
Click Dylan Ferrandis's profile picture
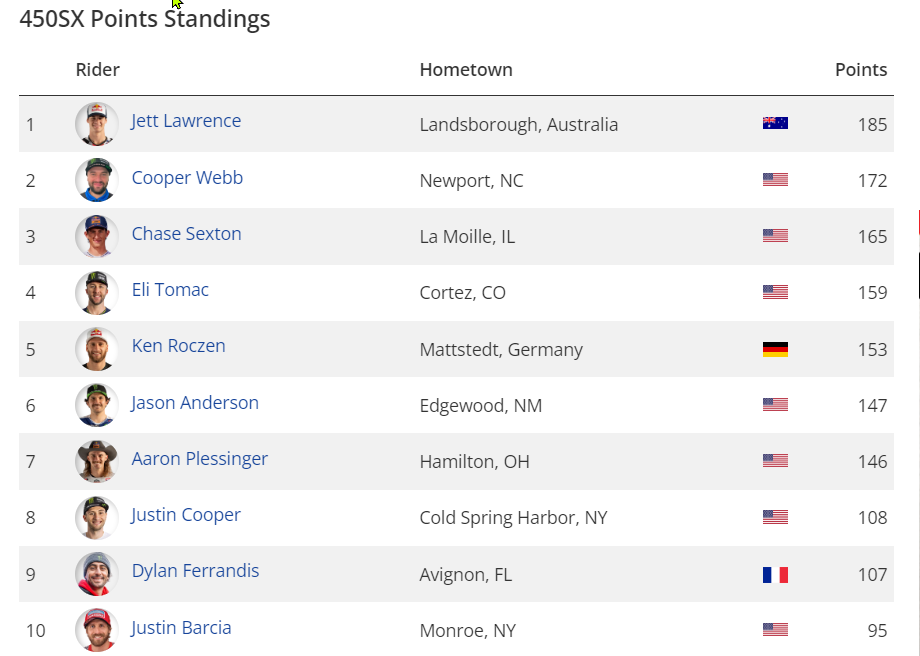[x=97, y=574]
